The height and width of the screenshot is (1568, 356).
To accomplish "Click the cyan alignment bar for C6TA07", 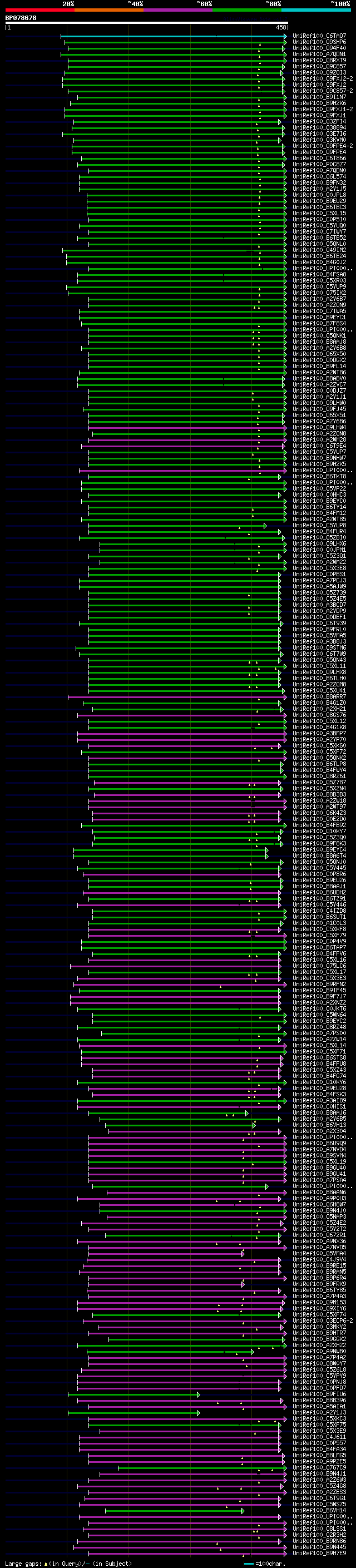I will (x=174, y=37).
